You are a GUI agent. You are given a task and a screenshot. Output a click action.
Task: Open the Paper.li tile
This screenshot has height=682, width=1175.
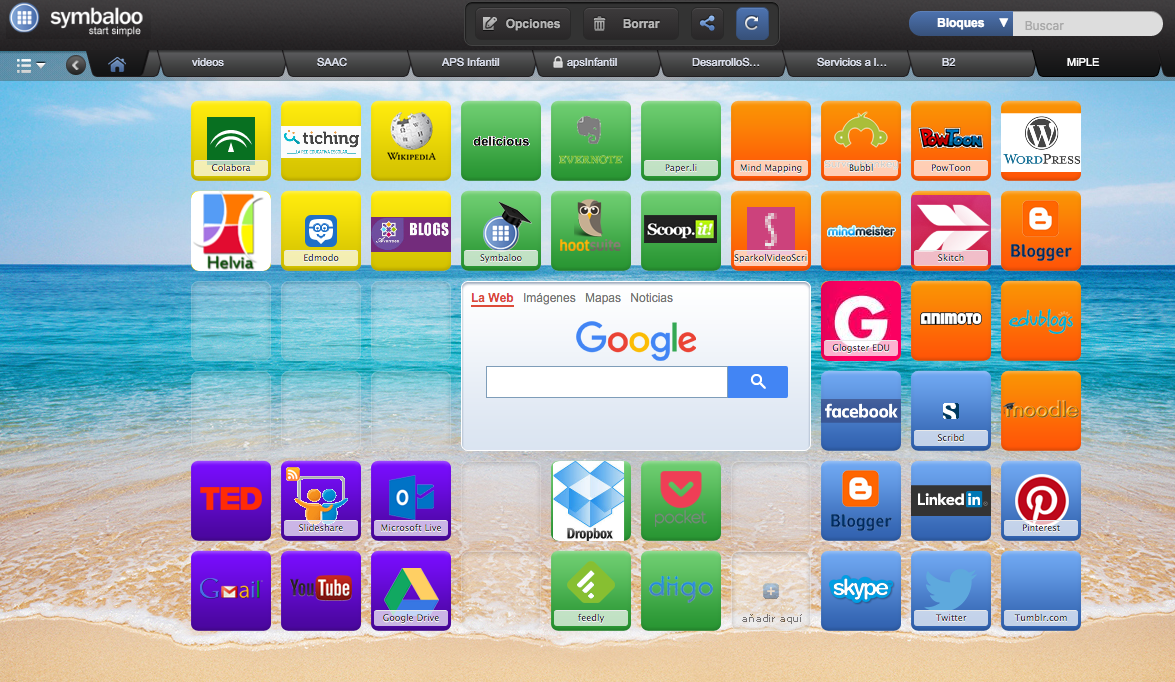[680, 141]
